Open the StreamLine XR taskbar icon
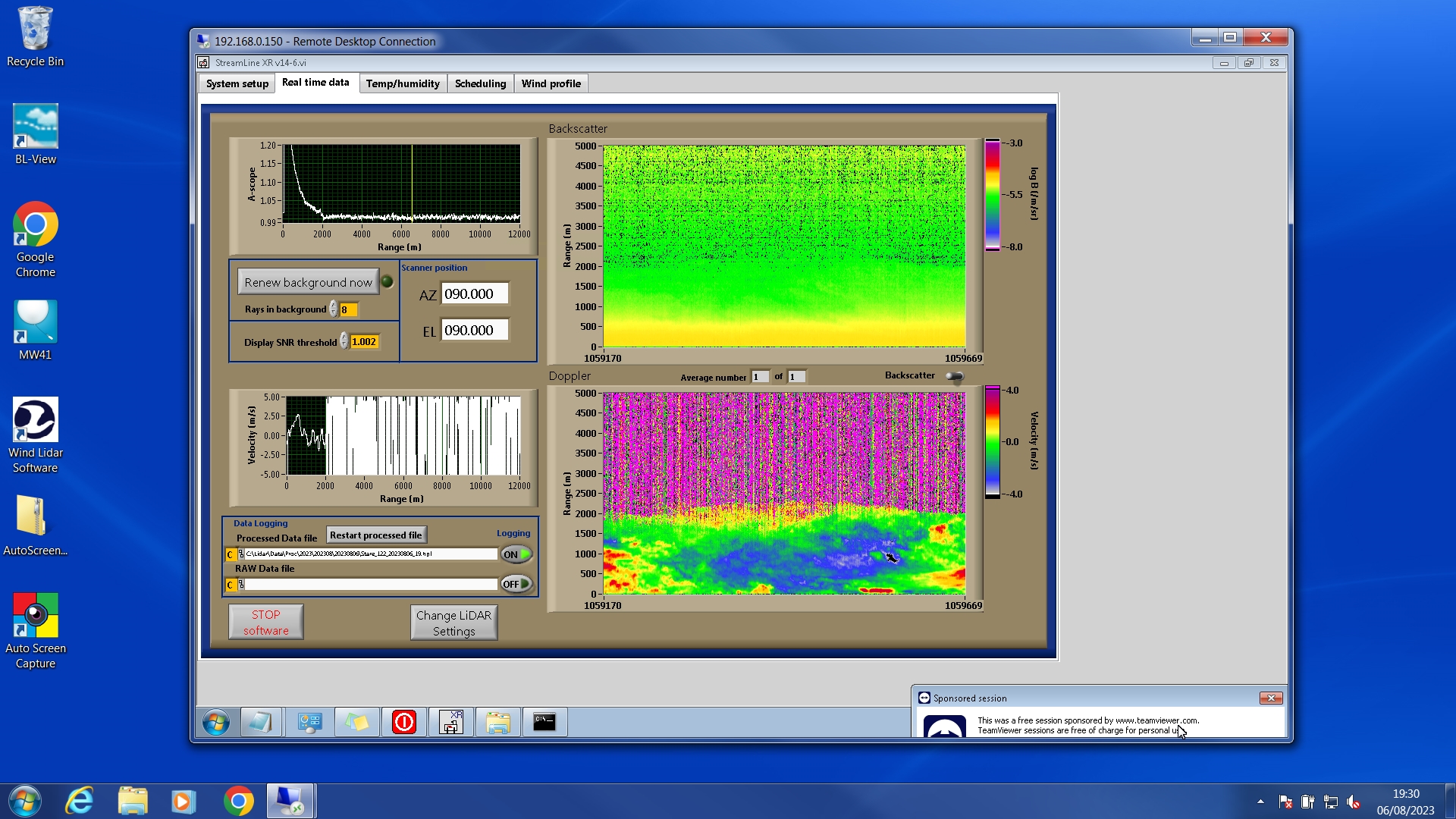The image size is (1456, 819). pos(451,722)
